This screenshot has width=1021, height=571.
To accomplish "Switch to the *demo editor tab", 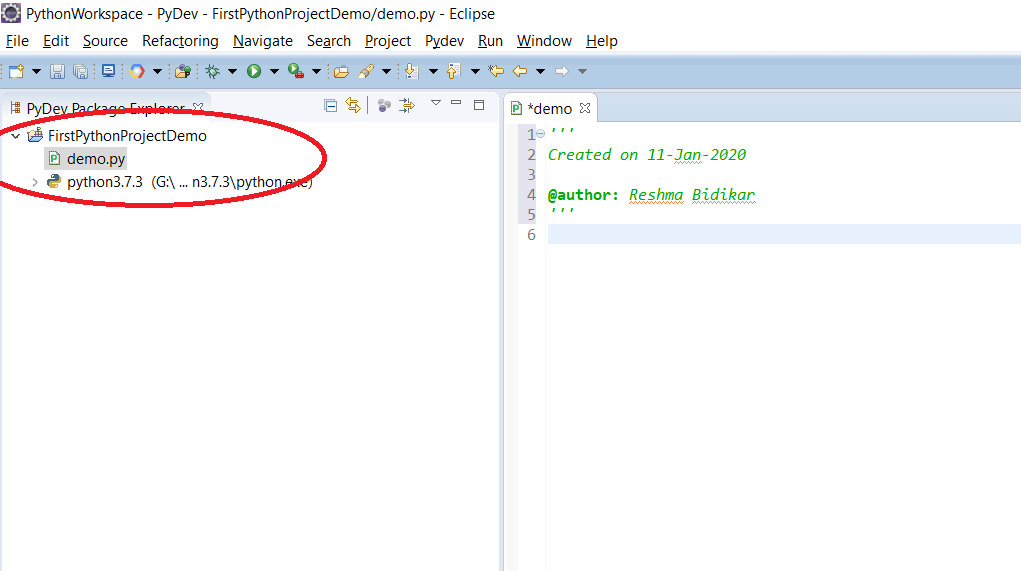I will (549, 108).
